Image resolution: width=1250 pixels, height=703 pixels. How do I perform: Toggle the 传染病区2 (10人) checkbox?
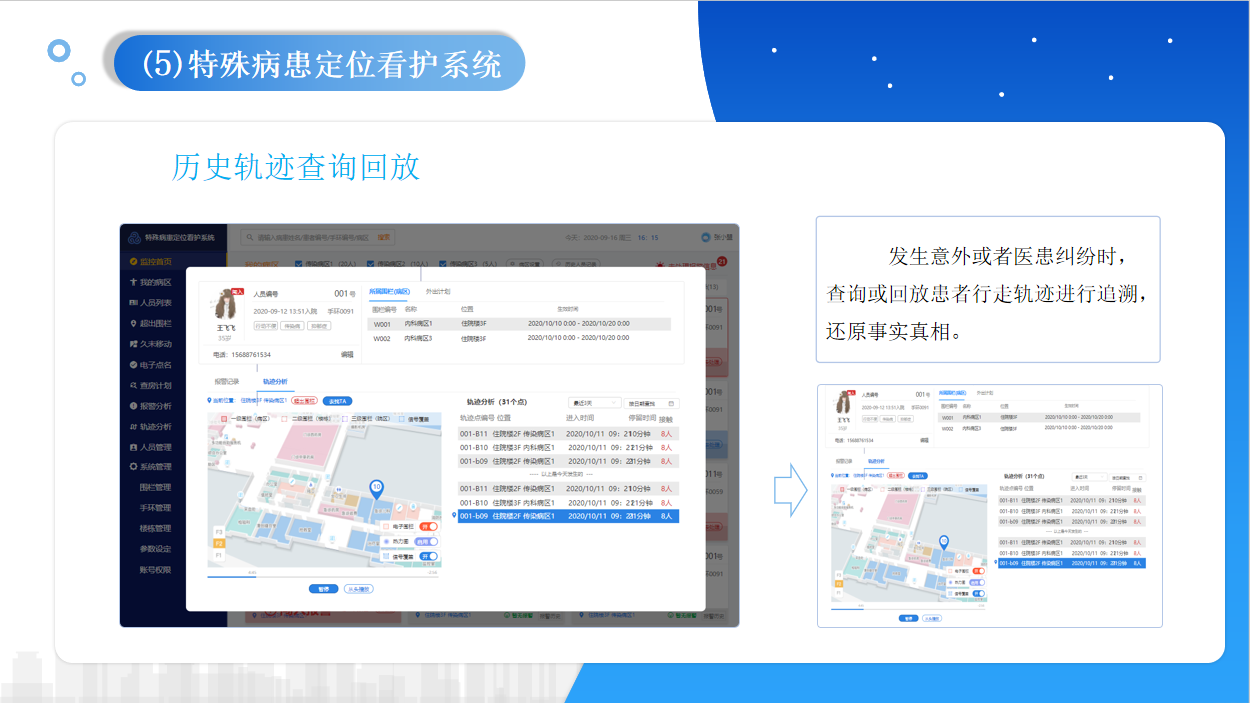click(x=372, y=264)
